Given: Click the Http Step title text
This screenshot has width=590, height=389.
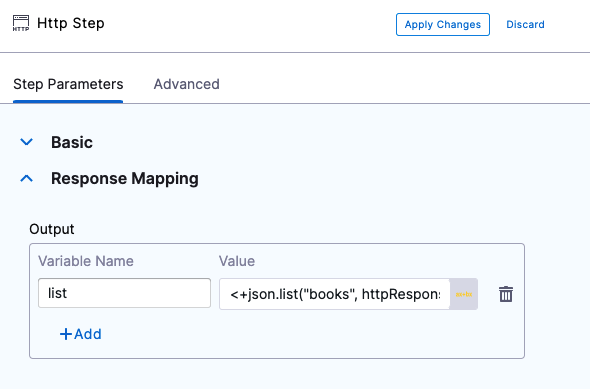Looking at the screenshot, I should pyautogui.click(x=71, y=23).
